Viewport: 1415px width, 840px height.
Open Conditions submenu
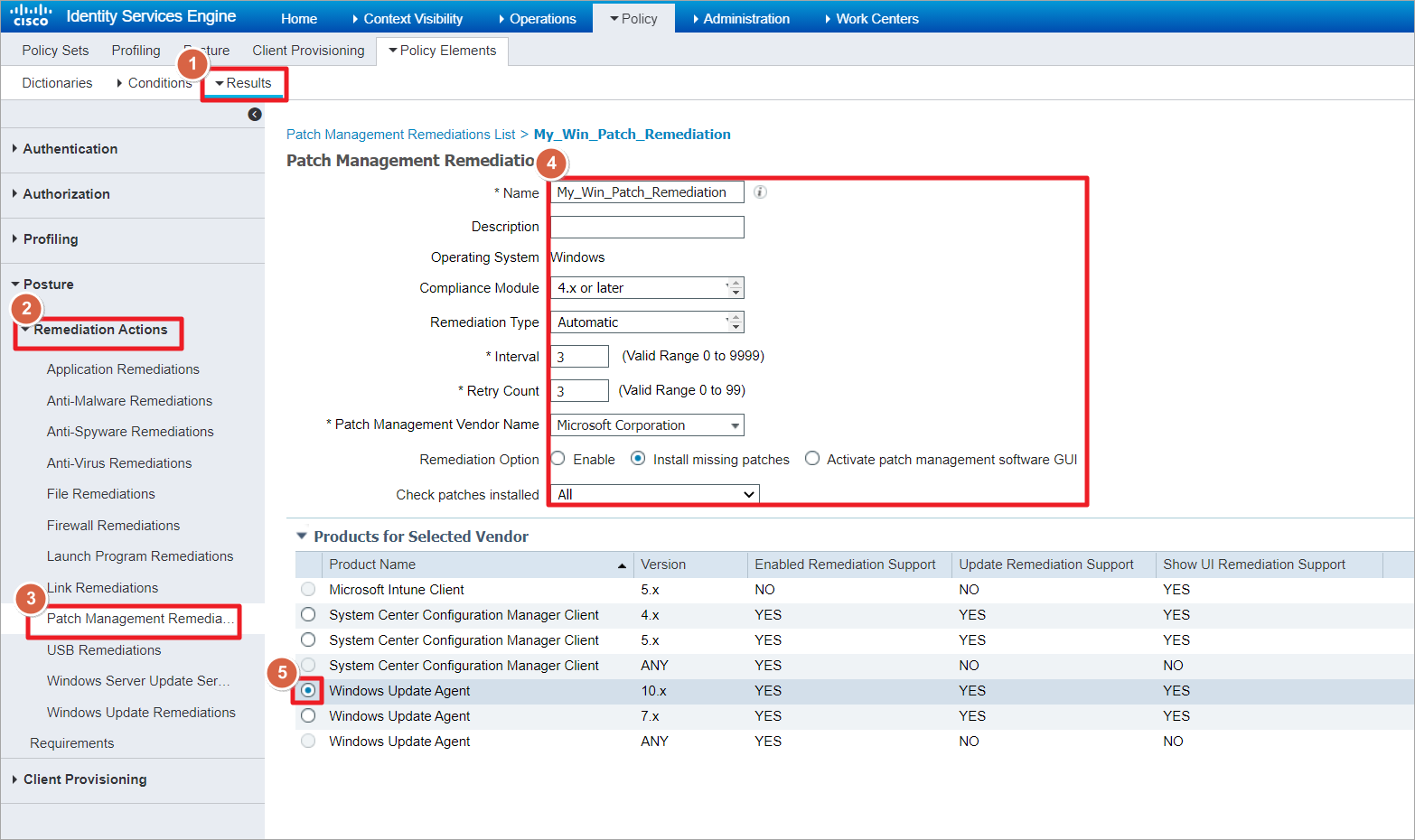[154, 83]
